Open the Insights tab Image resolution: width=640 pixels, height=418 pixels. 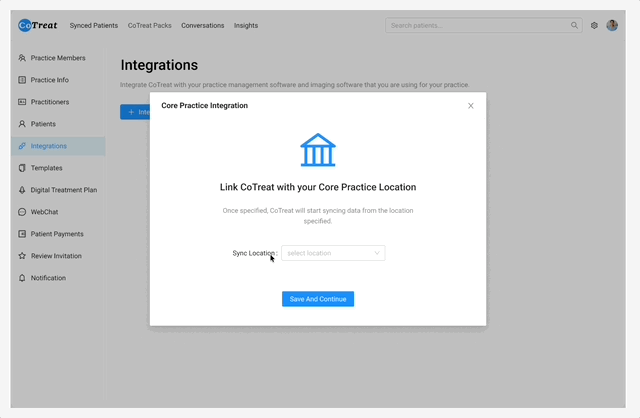point(245,25)
